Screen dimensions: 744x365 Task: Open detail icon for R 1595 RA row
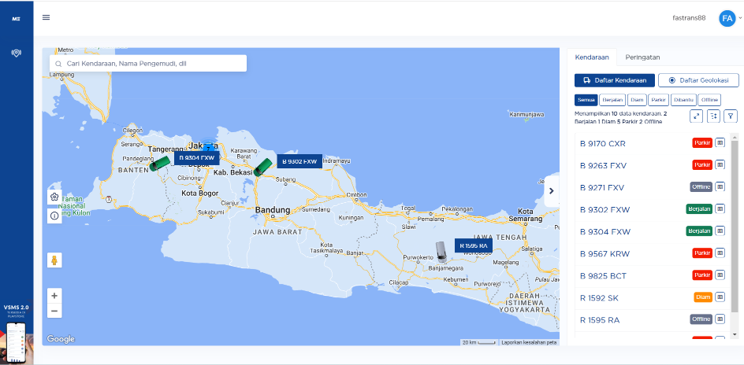tap(720, 319)
